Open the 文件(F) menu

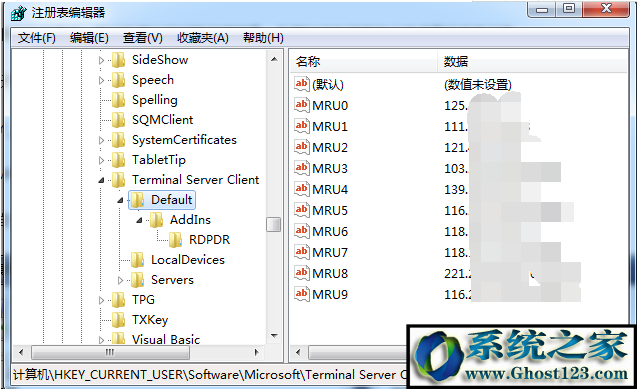click(37, 38)
